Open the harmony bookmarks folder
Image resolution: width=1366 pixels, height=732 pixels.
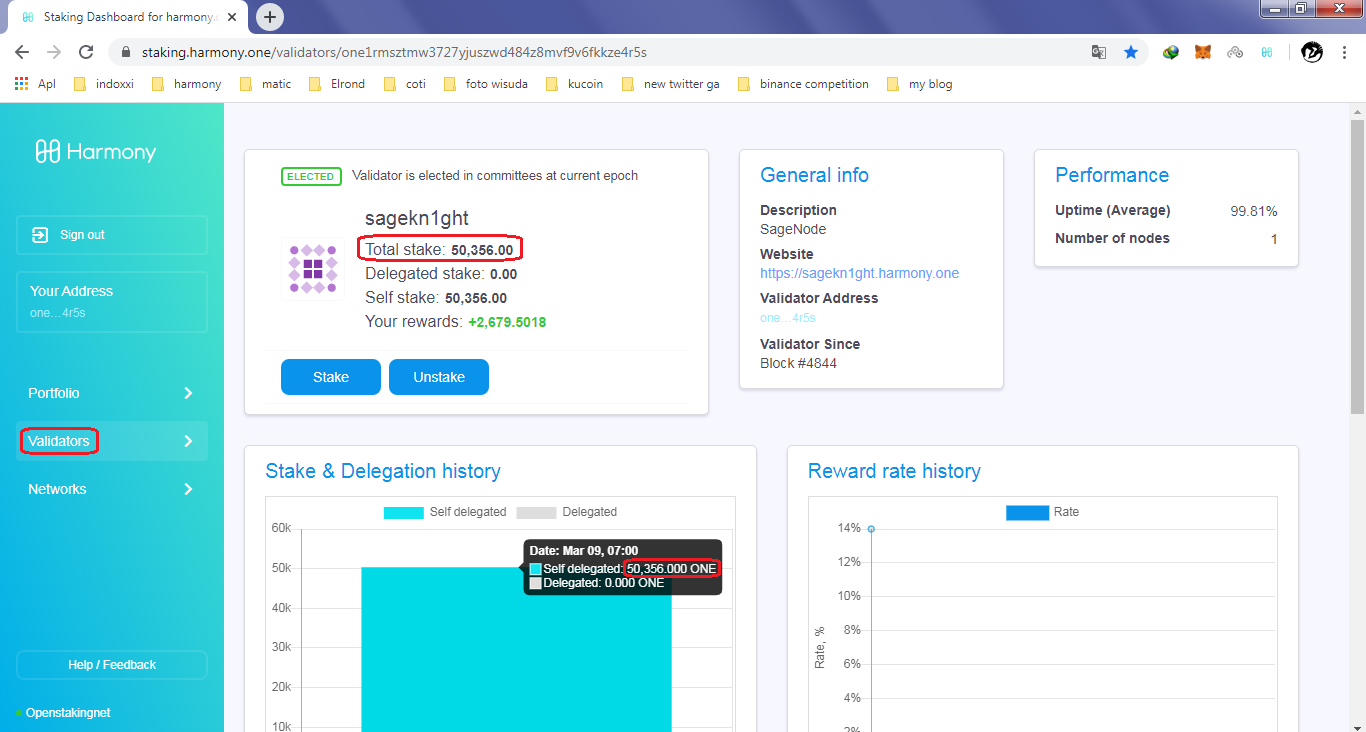186,84
